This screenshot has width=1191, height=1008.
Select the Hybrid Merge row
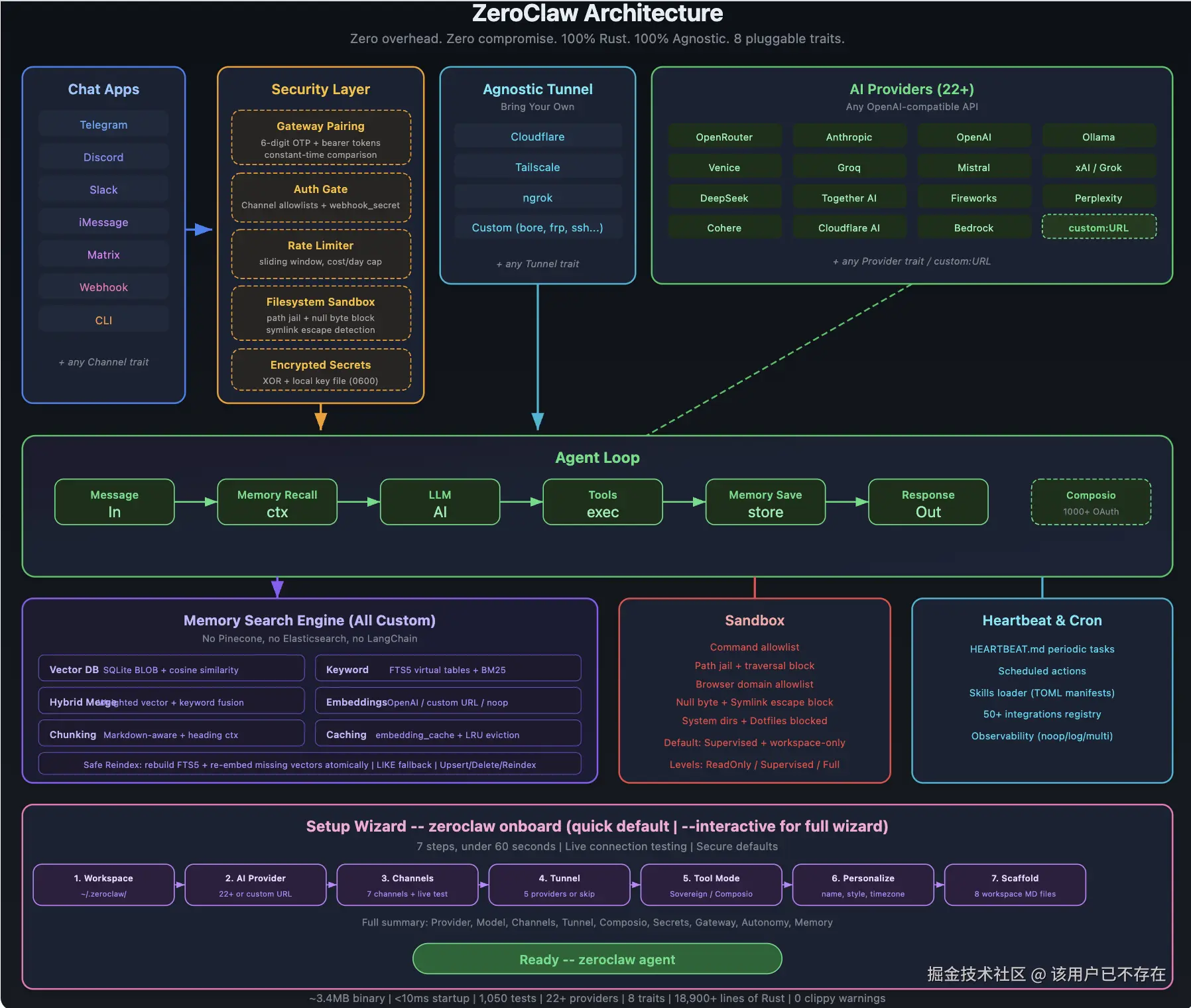click(172, 701)
